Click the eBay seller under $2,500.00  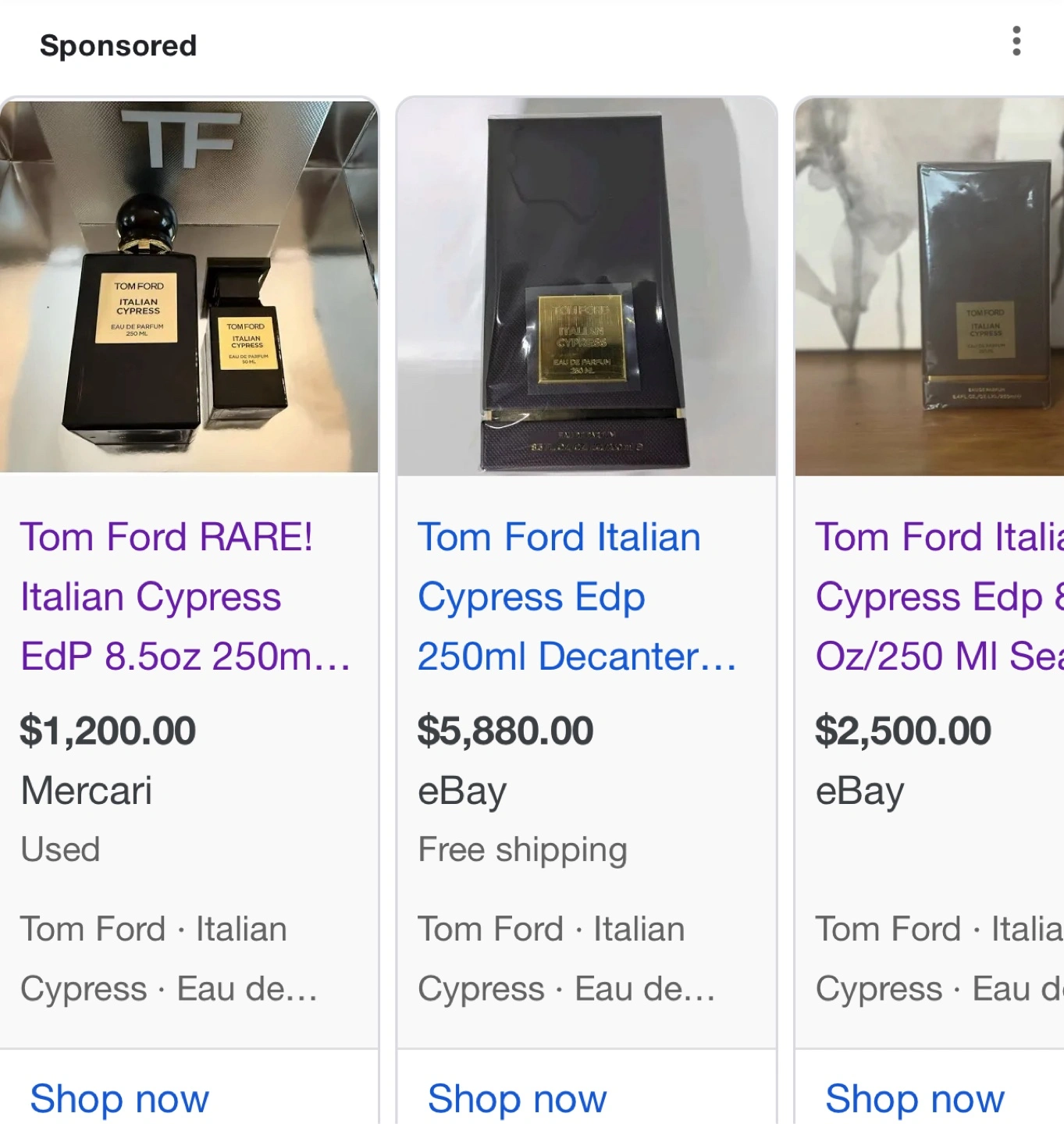coord(859,791)
